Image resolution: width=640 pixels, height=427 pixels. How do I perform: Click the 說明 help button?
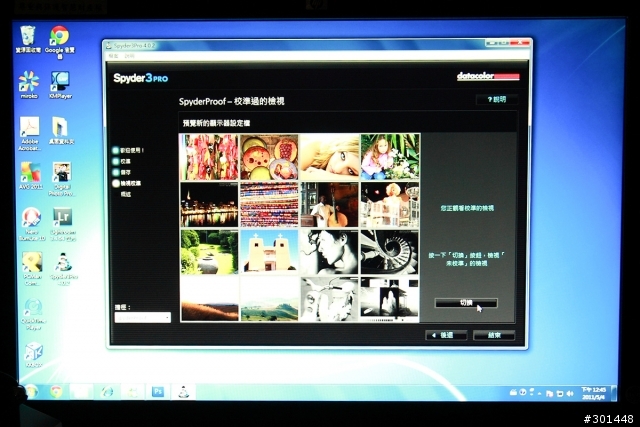[497, 99]
